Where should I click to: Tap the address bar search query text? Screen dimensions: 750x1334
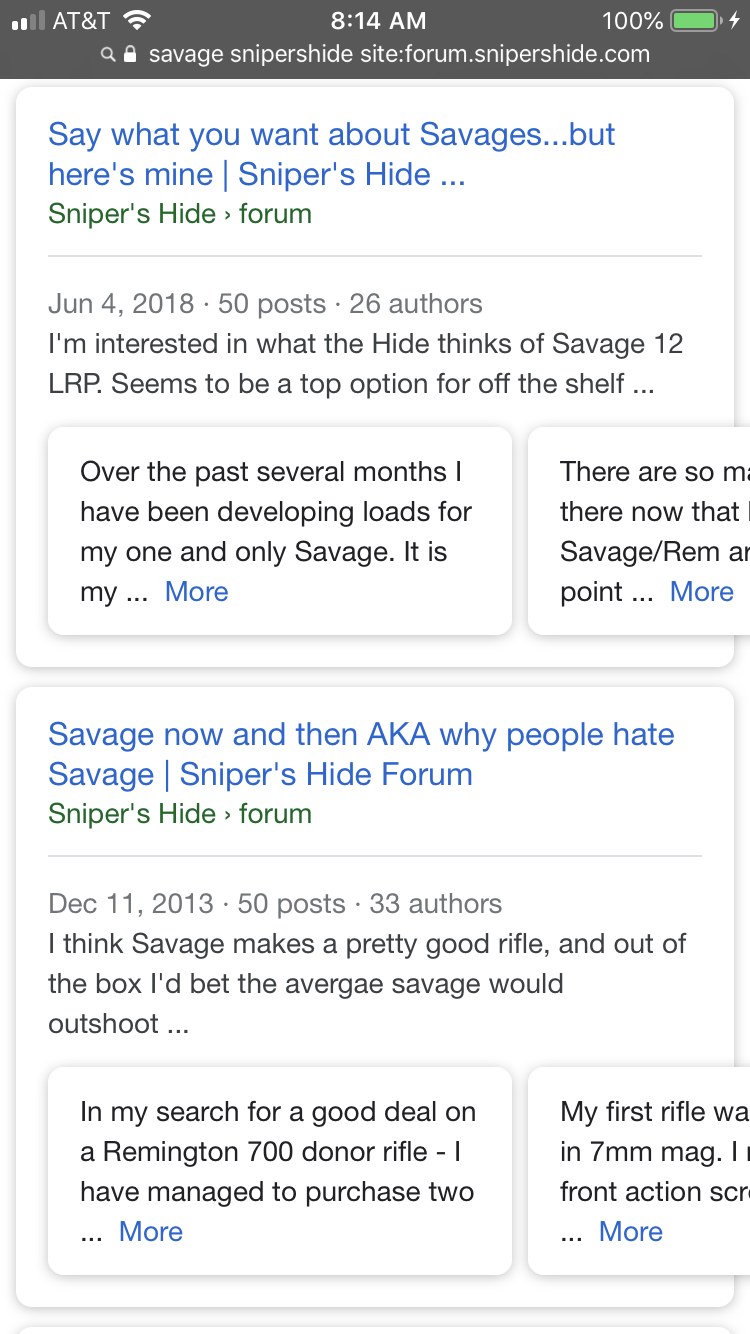tap(399, 54)
